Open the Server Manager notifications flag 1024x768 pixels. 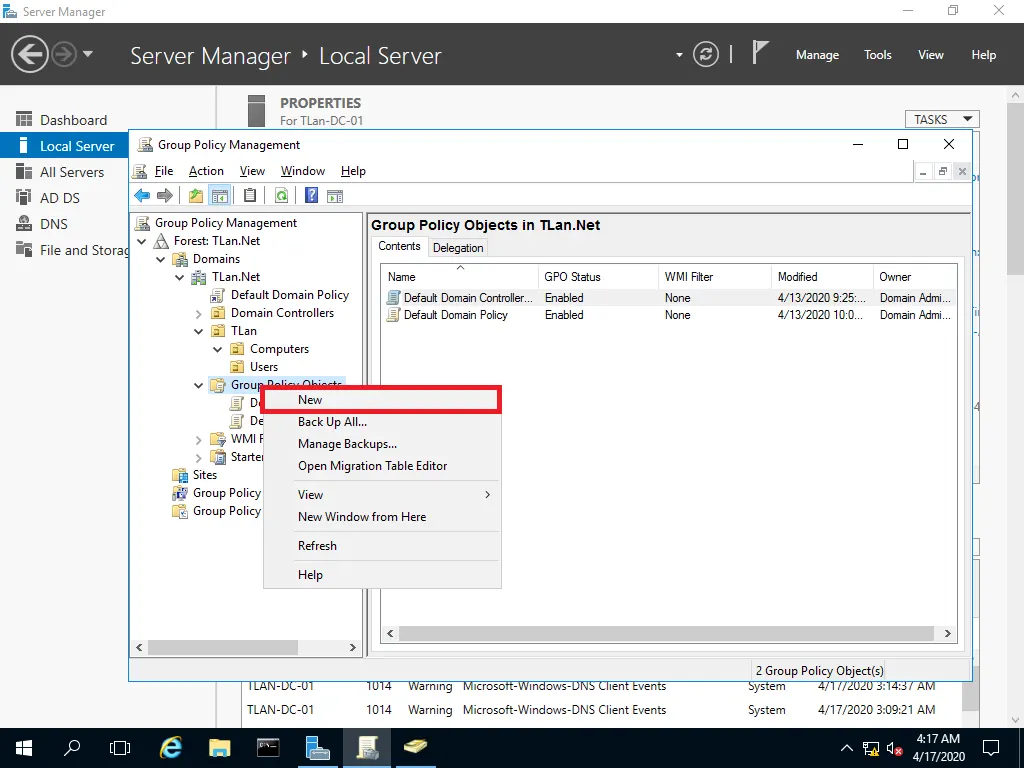coord(759,53)
